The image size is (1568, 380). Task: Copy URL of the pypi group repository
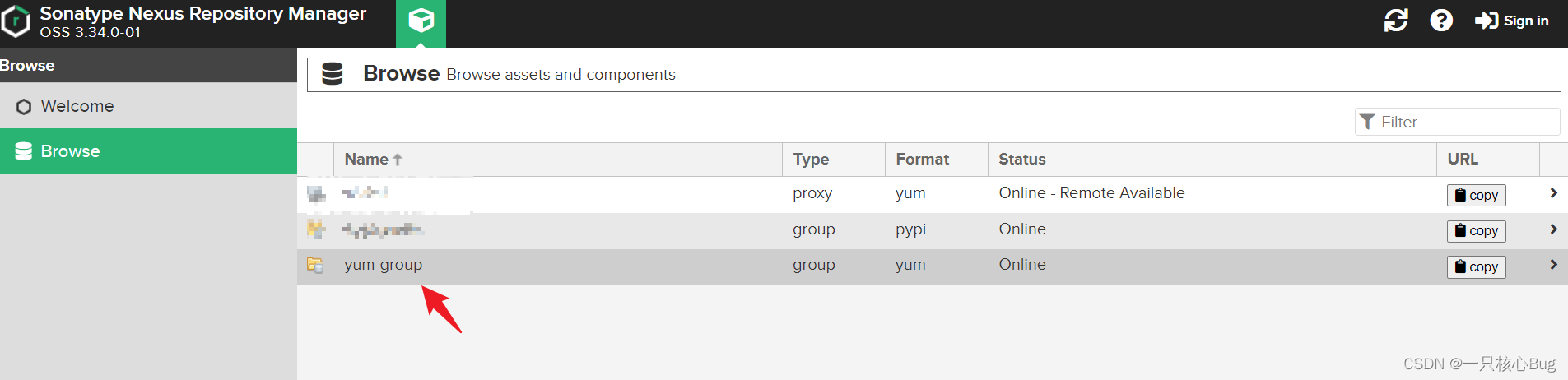(1476, 231)
